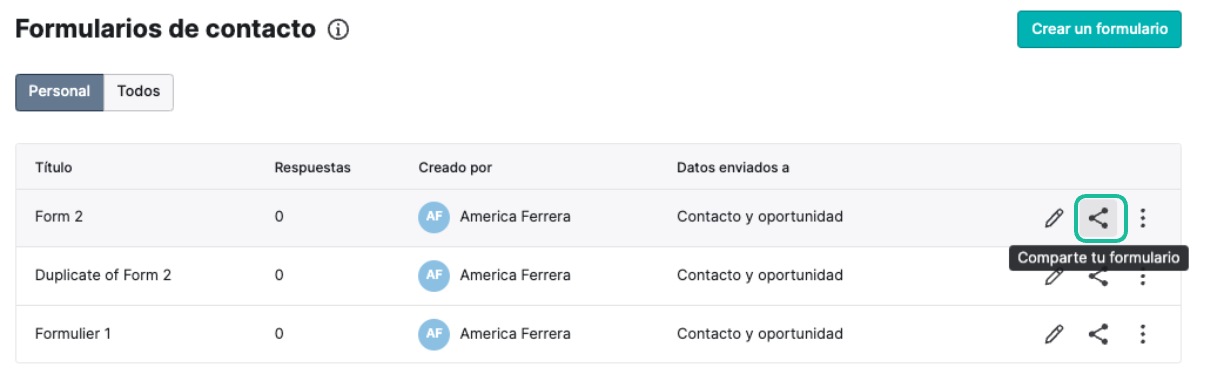Viewport: 1224px width, 381px height.
Task: Click the AF avatar in the Duplicate of Form 2 row
Action: [434, 275]
